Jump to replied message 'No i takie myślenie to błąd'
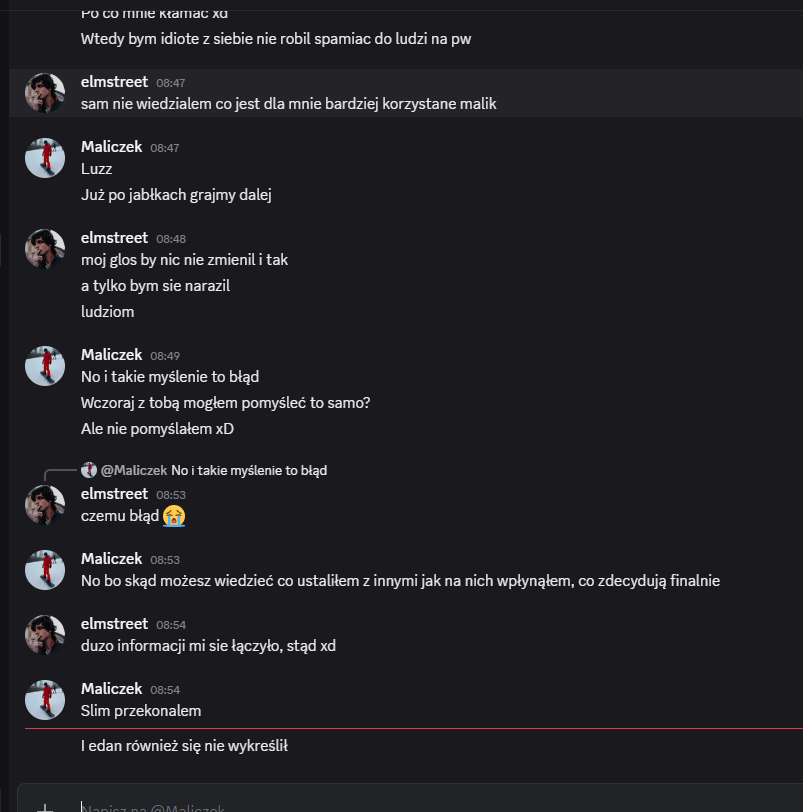 (249, 470)
